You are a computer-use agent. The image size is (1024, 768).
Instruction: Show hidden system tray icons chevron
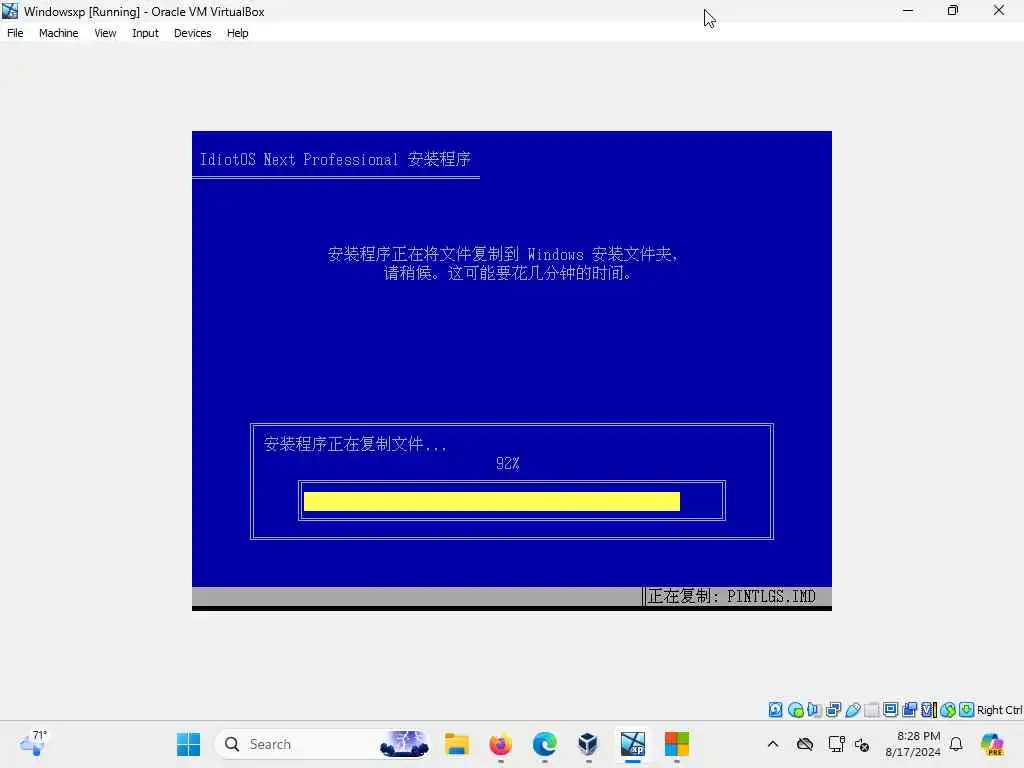click(x=773, y=744)
